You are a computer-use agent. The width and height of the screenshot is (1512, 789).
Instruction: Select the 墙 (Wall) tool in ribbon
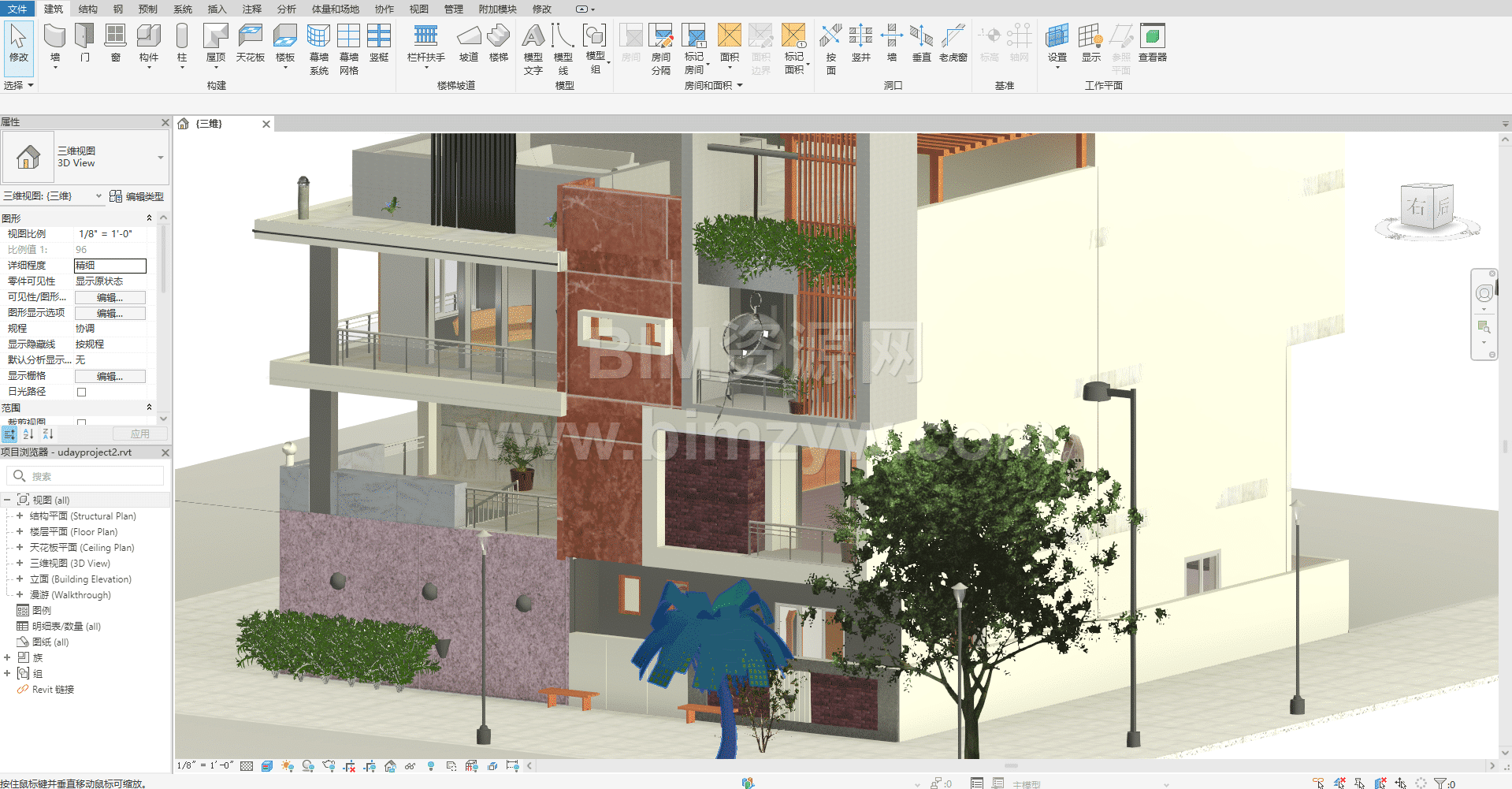(54, 43)
